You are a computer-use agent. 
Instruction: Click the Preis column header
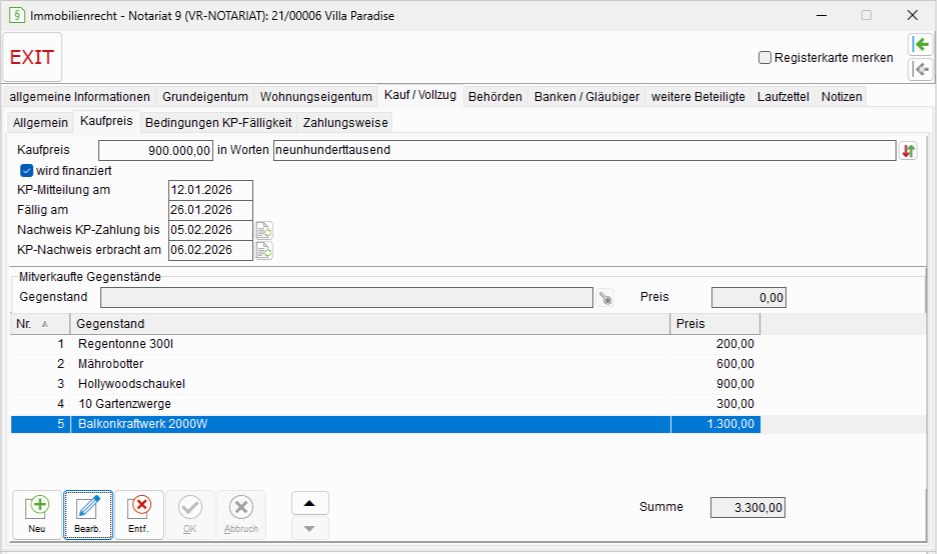[x=715, y=324]
